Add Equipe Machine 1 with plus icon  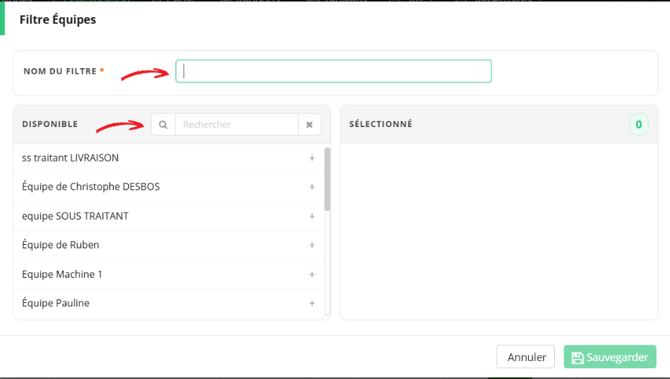pos(312,274)
